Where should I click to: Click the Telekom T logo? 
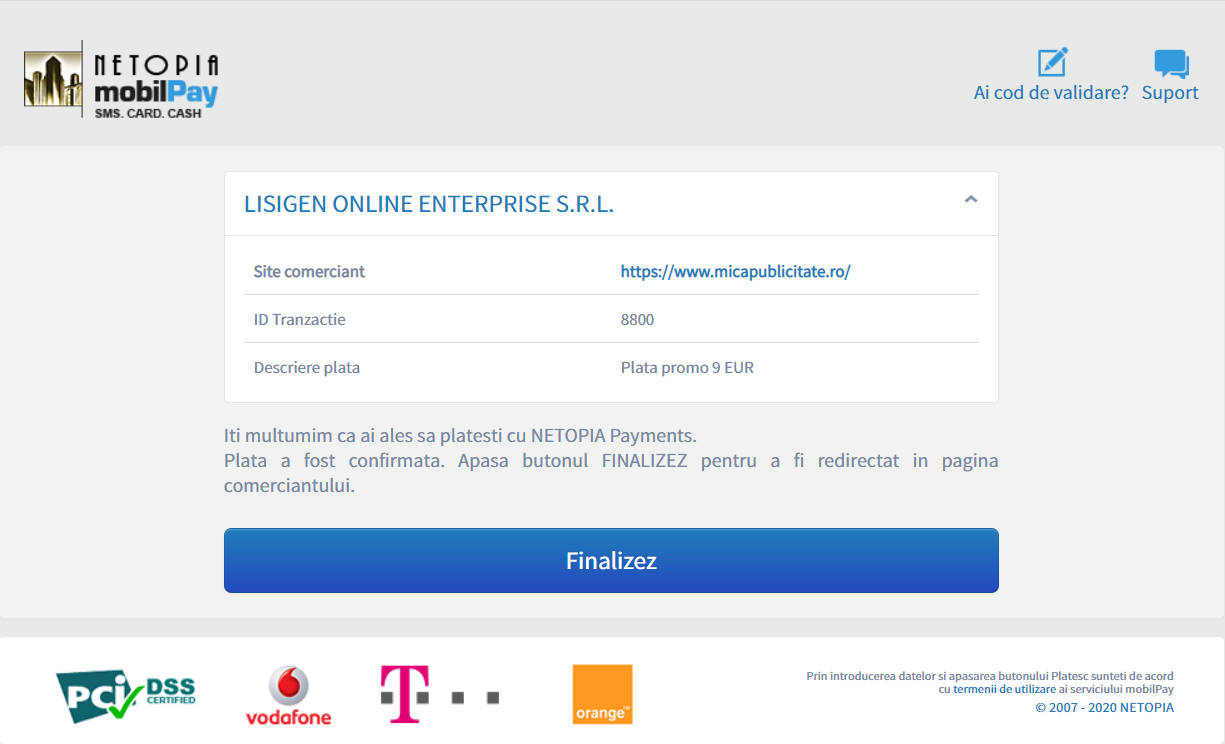440,694
